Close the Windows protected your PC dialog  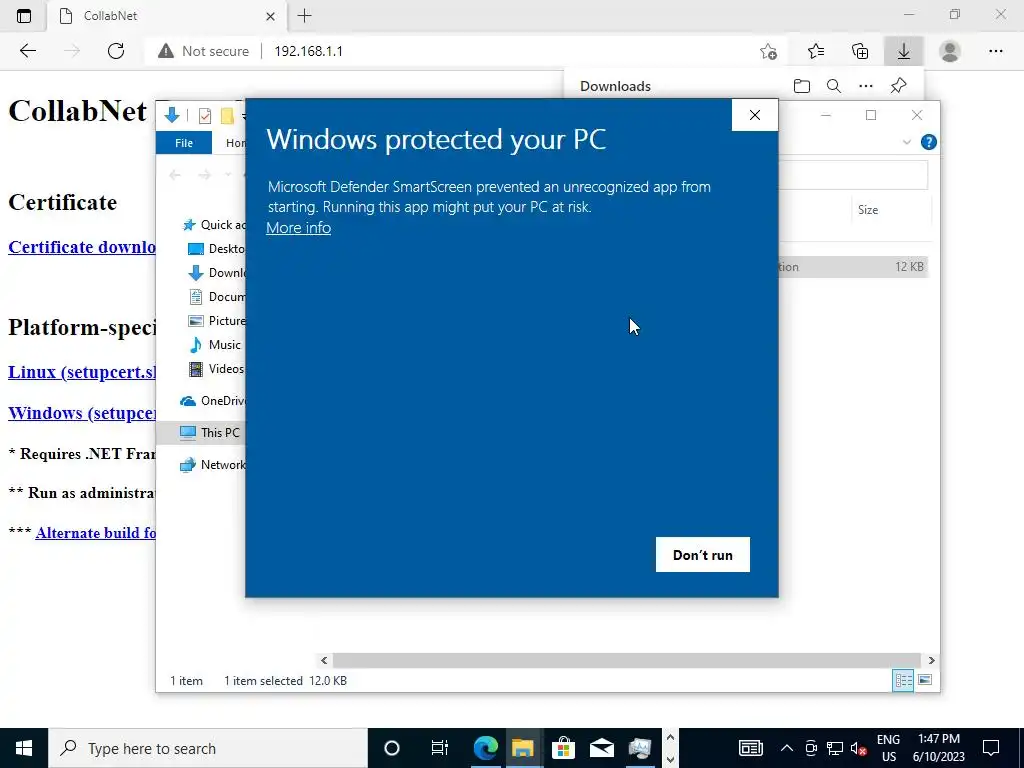click(755, 115)
